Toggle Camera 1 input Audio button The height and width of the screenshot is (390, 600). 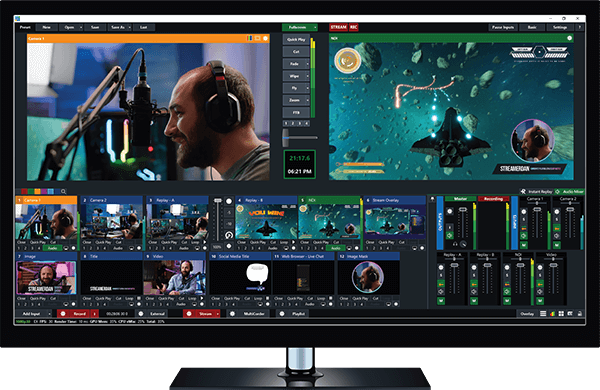click(x=52, y=248)
